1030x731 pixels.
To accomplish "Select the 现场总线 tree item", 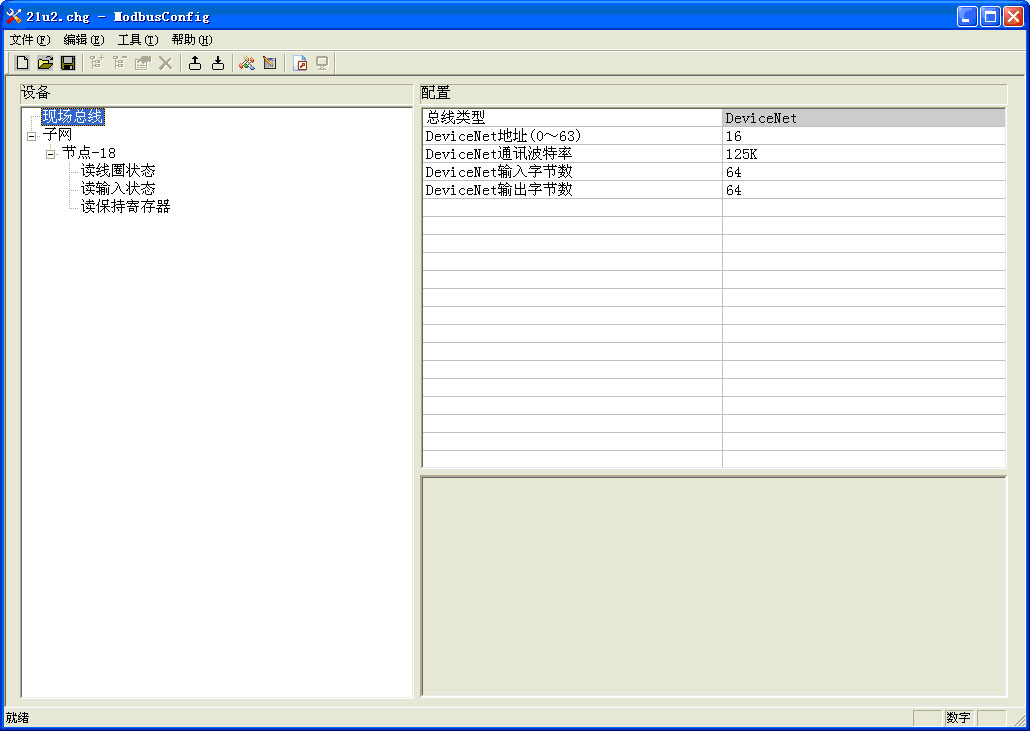I will (72, 117).
